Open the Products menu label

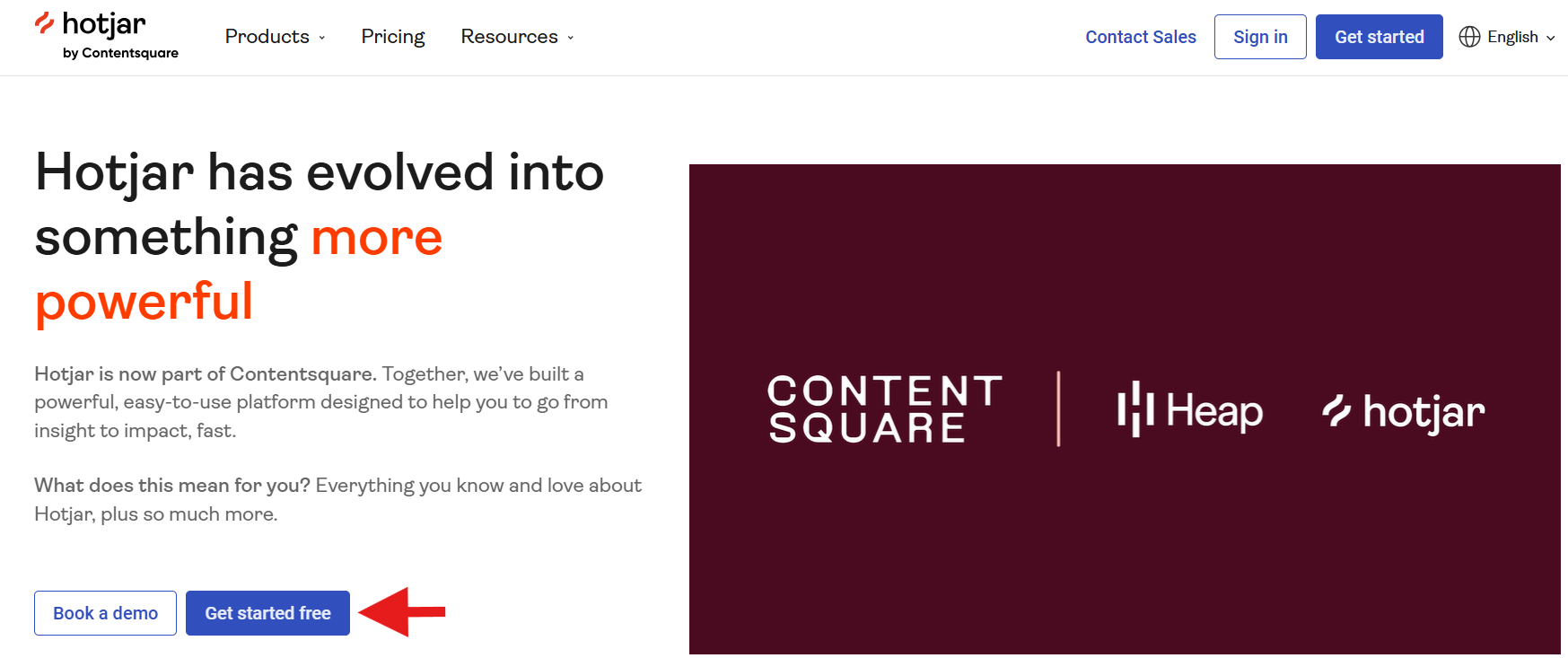(x=267, y=37)
